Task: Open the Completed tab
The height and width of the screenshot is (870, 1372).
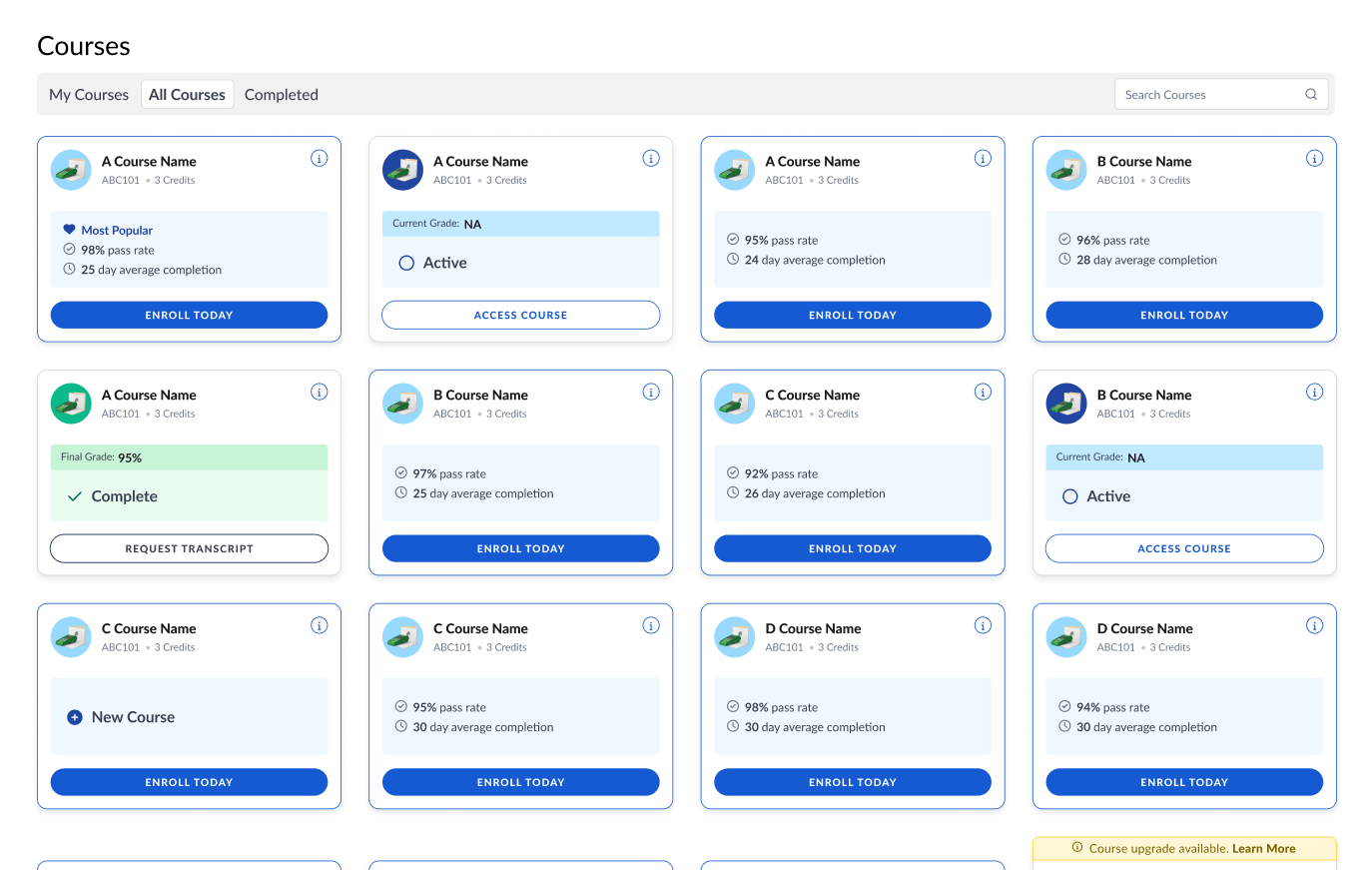Action: (x=282, y=94)
